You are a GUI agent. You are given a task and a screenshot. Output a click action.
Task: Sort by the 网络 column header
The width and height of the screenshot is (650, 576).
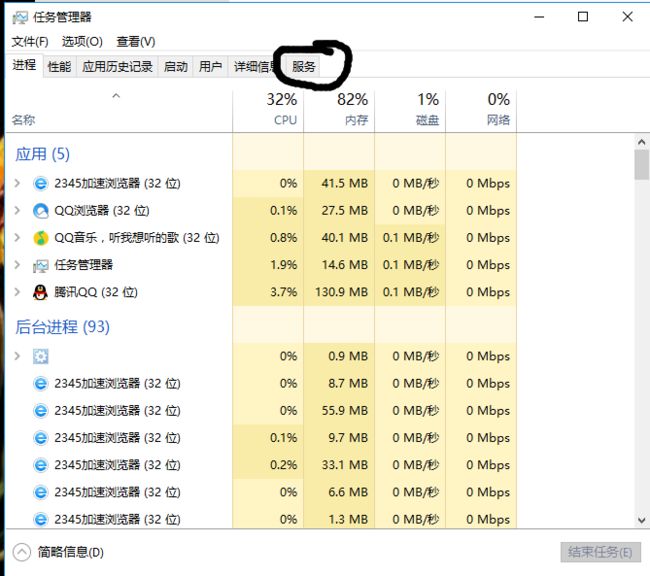[481, 110]
